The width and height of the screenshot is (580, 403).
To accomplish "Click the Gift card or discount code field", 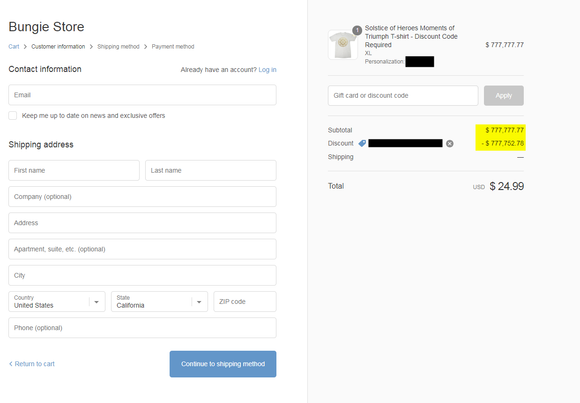I will click(403, 95).
